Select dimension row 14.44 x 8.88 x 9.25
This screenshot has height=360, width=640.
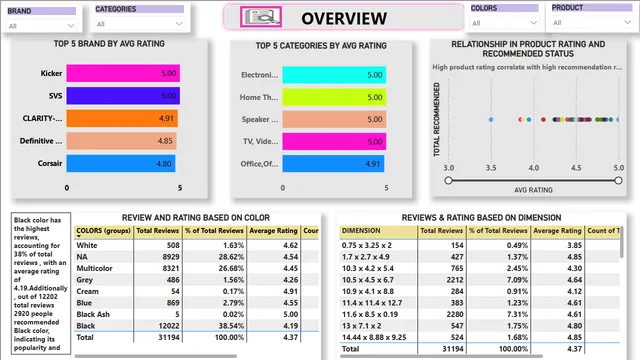pyautogui.click(x=479, y=337)
